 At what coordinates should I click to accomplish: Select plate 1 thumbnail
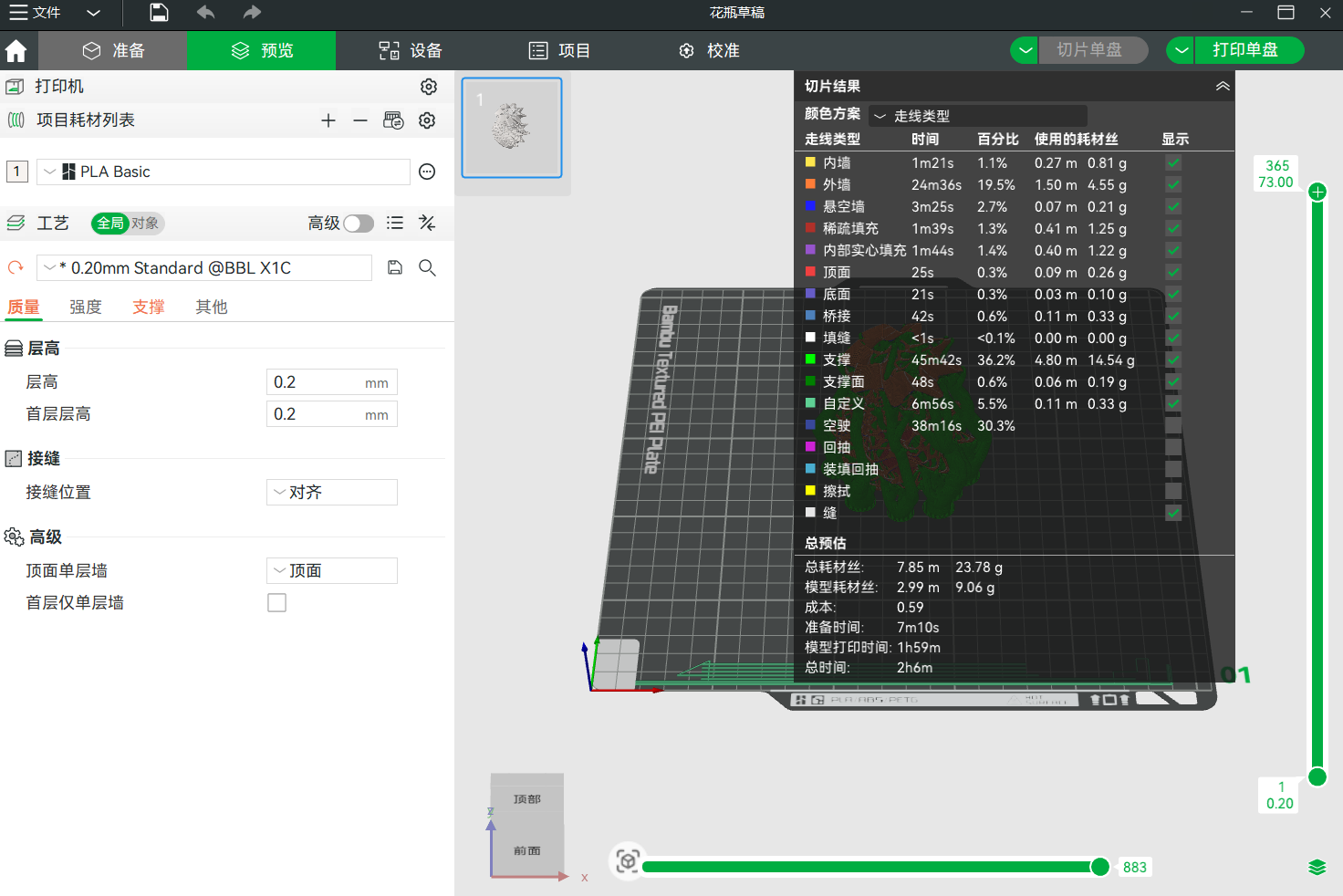[x=512, y=127]
